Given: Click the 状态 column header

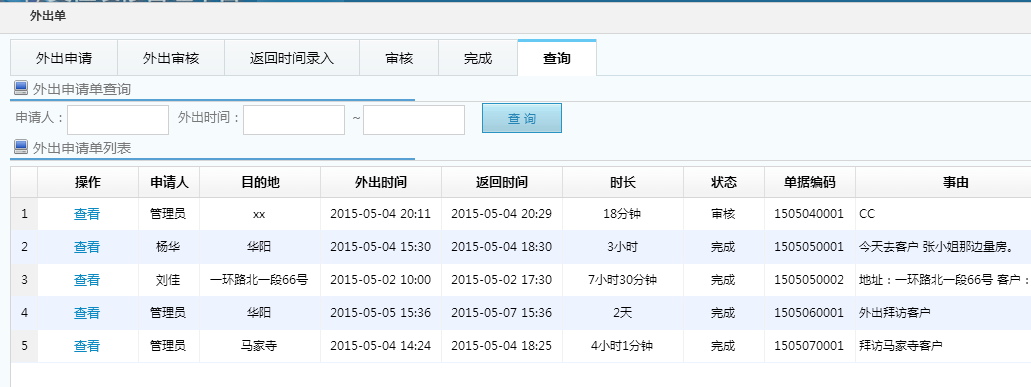Looking at the screenshot, I should (724, 182).
